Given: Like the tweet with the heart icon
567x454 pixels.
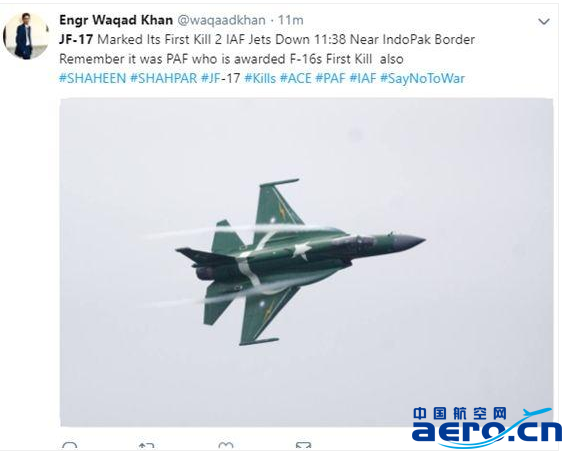Looking at the screenshot, I should [226, 446].
